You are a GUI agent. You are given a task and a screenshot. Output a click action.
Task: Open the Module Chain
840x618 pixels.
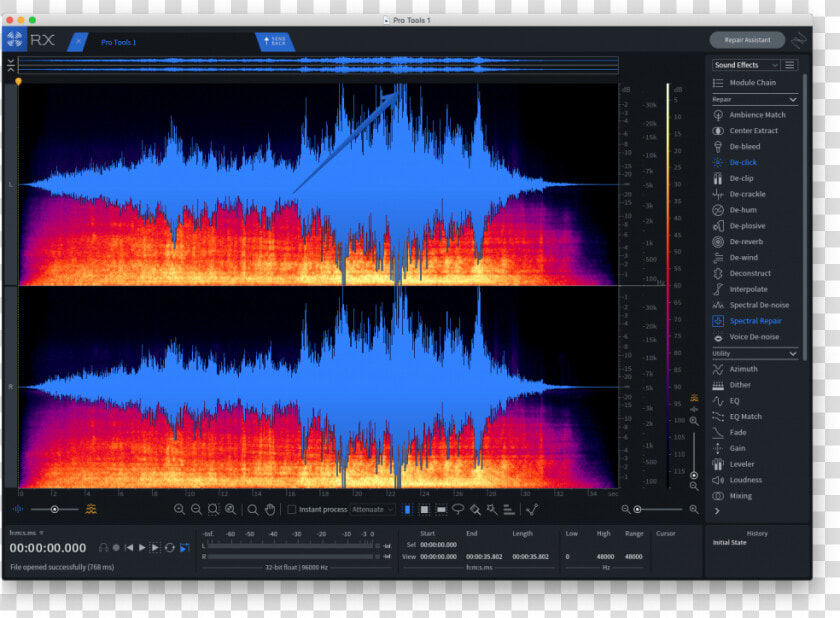(x=745, y=82)
